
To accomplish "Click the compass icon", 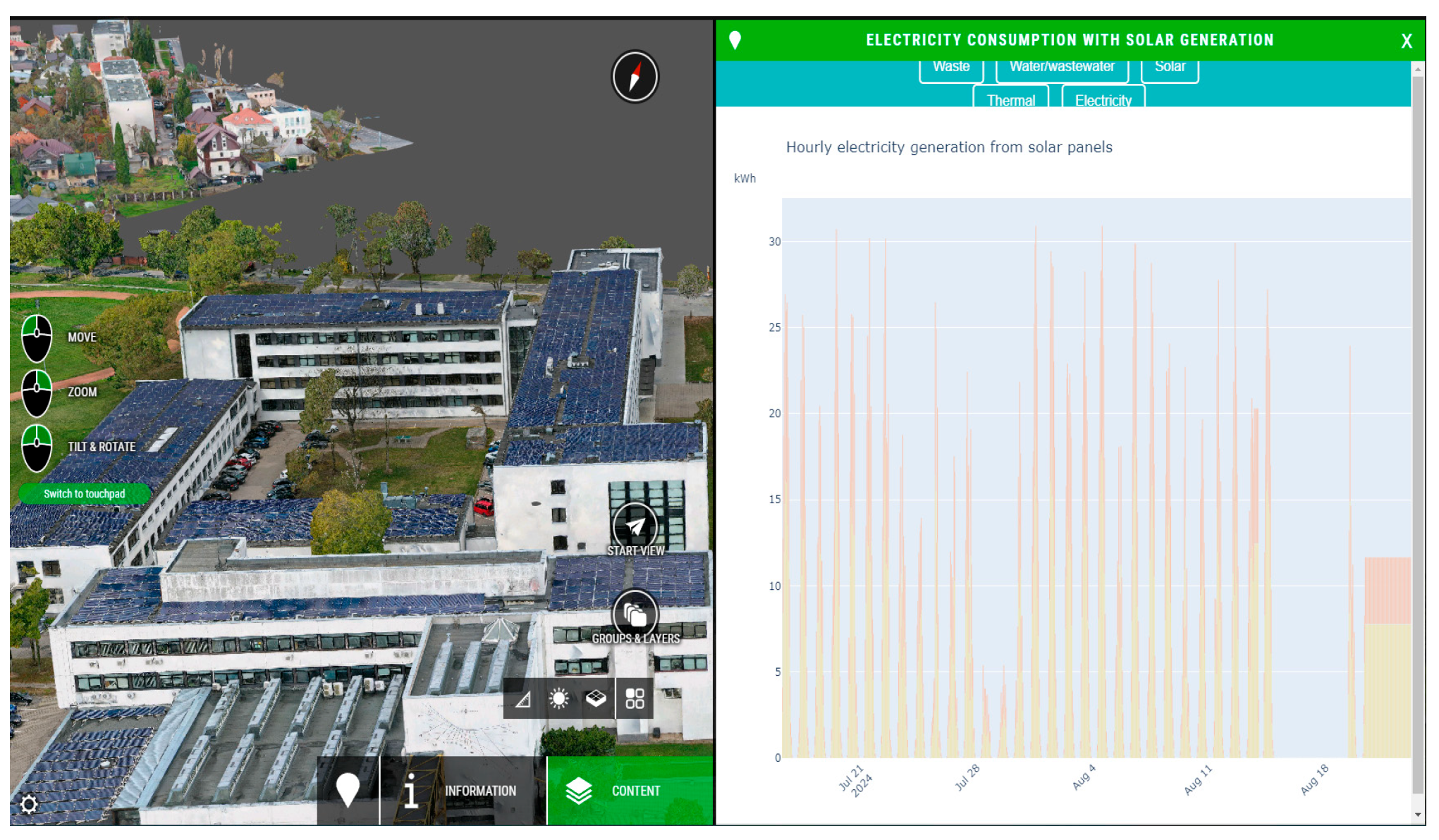I will (x=634, y=76).
